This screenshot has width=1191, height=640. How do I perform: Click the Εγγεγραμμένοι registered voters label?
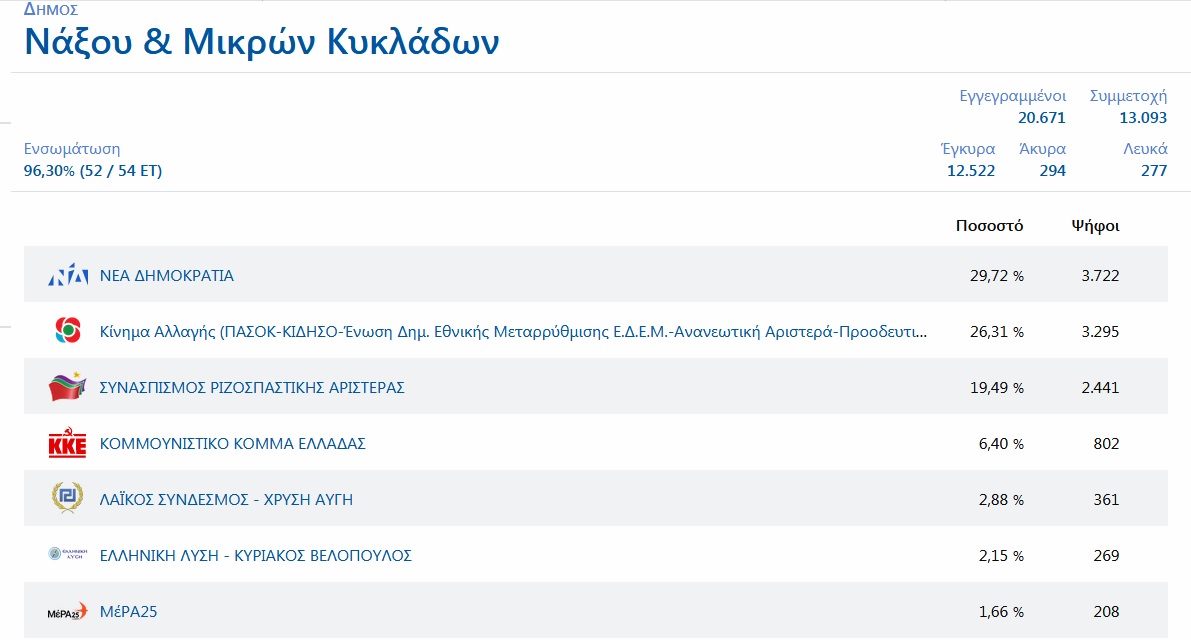1012,97
